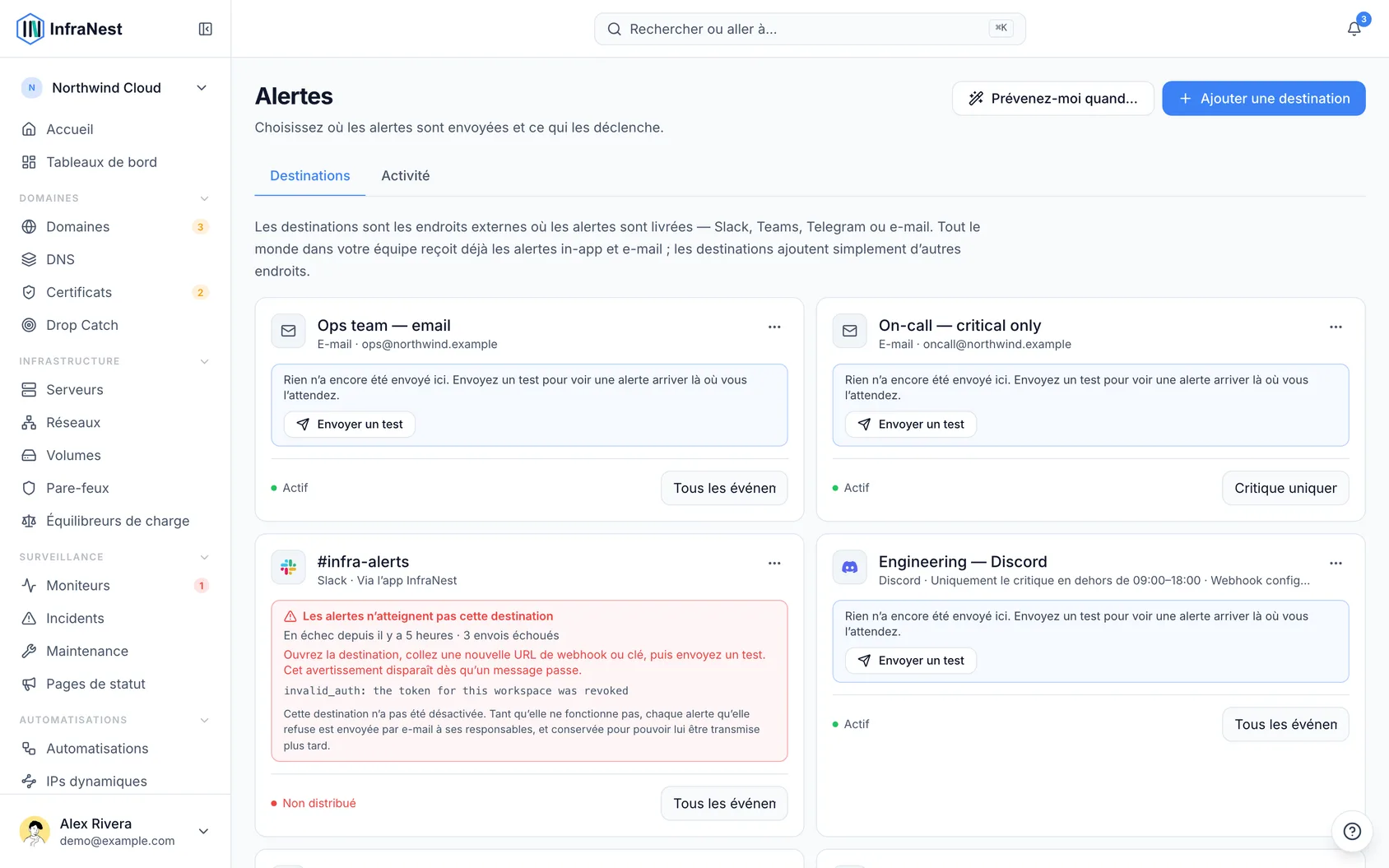Open options menu for #infra-alerts

[774, 563]
